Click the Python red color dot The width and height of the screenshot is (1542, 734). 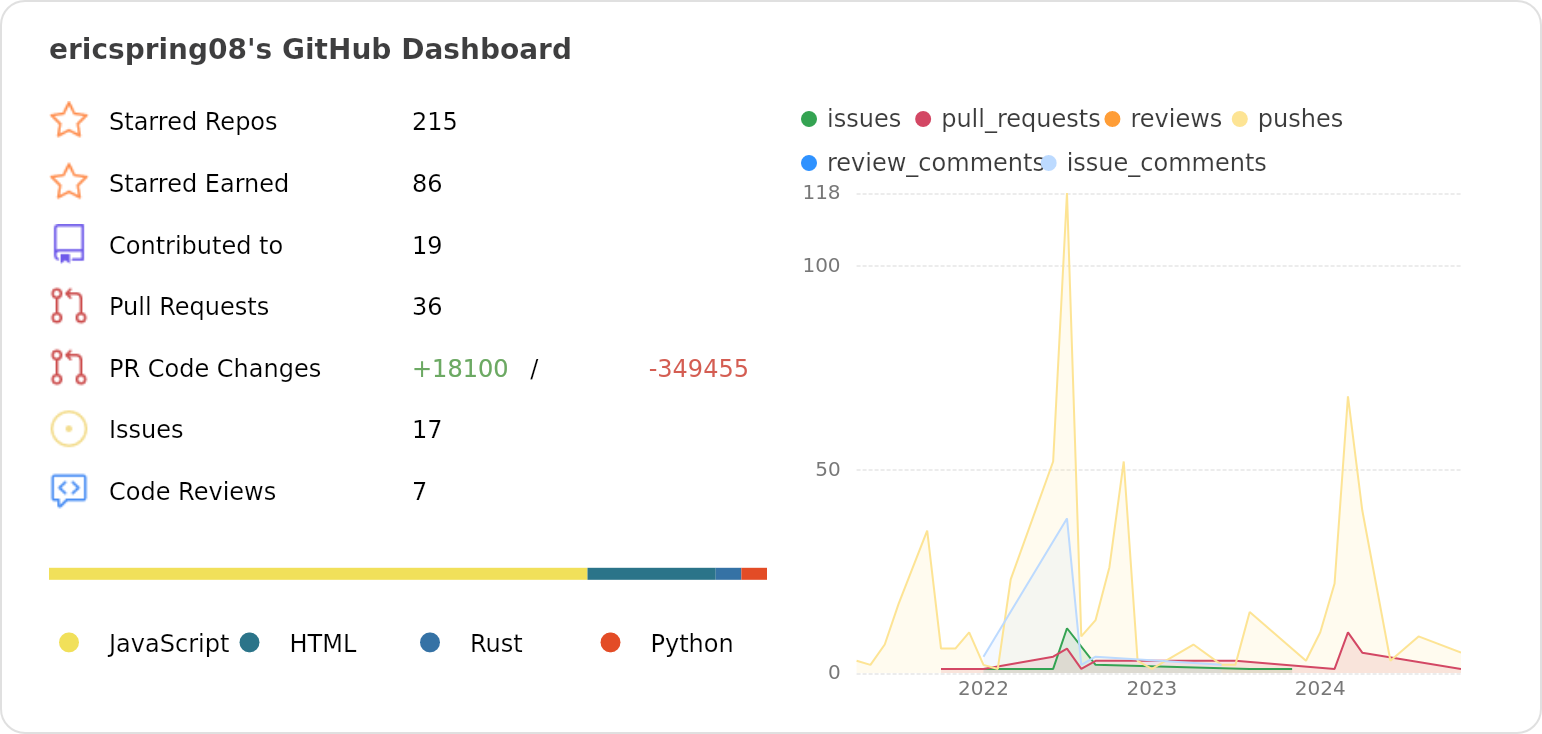[x=611, y=642]
